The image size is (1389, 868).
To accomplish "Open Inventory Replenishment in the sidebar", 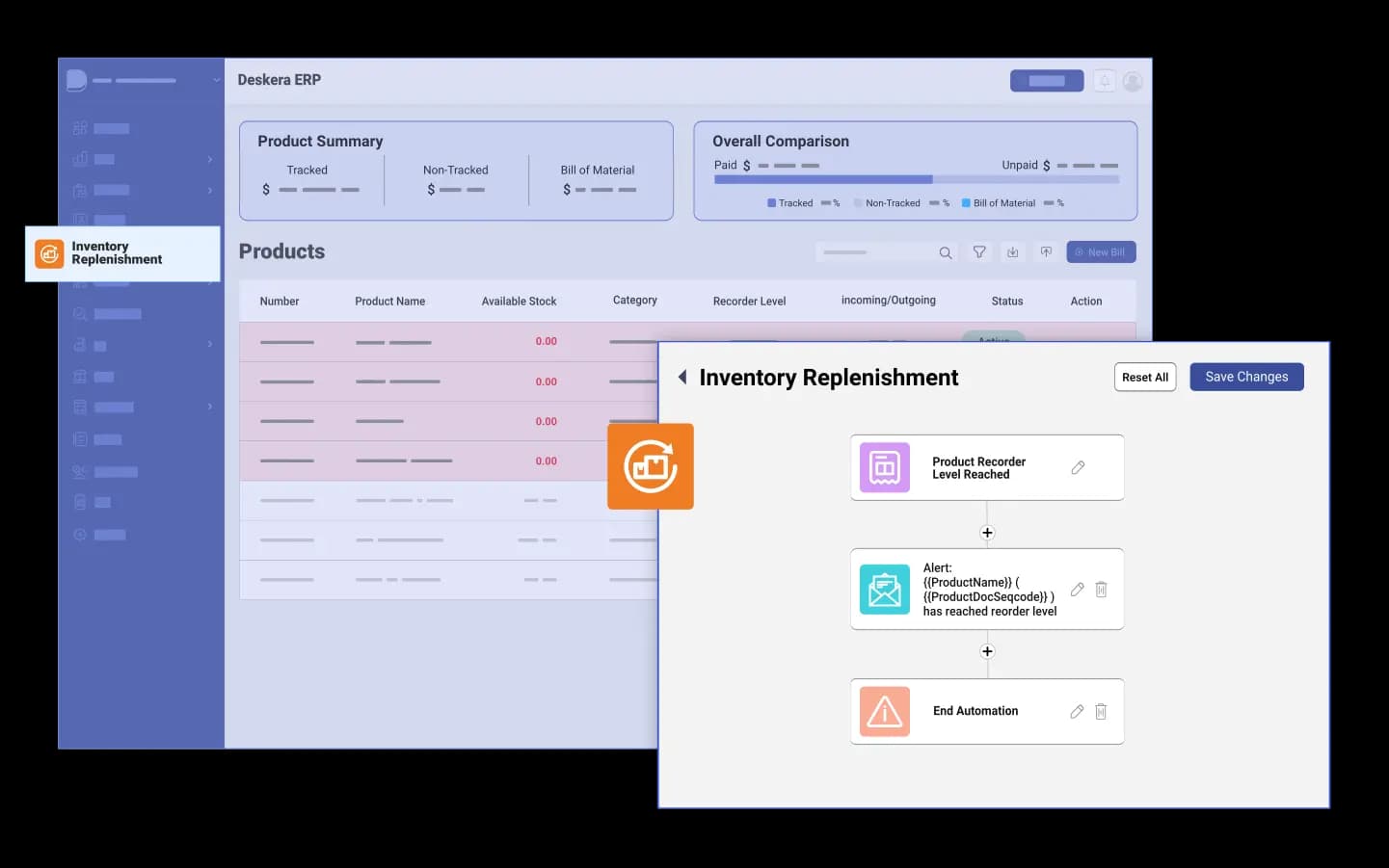I will click(x=122, y=253).
